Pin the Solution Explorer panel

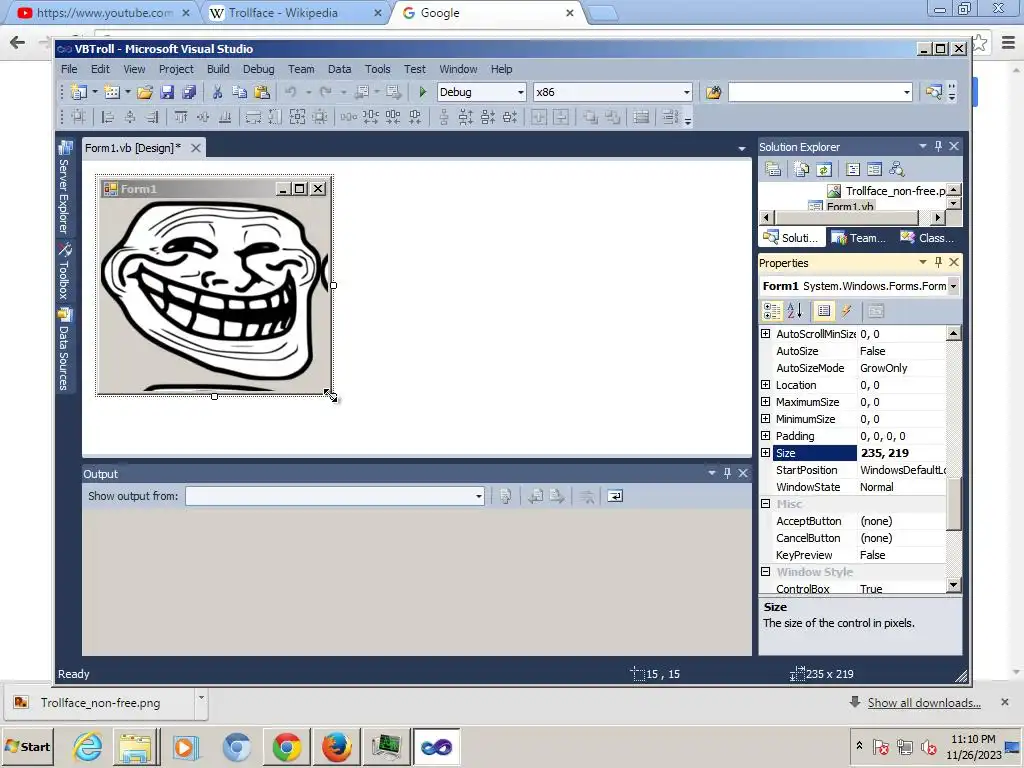pos(938,146)
